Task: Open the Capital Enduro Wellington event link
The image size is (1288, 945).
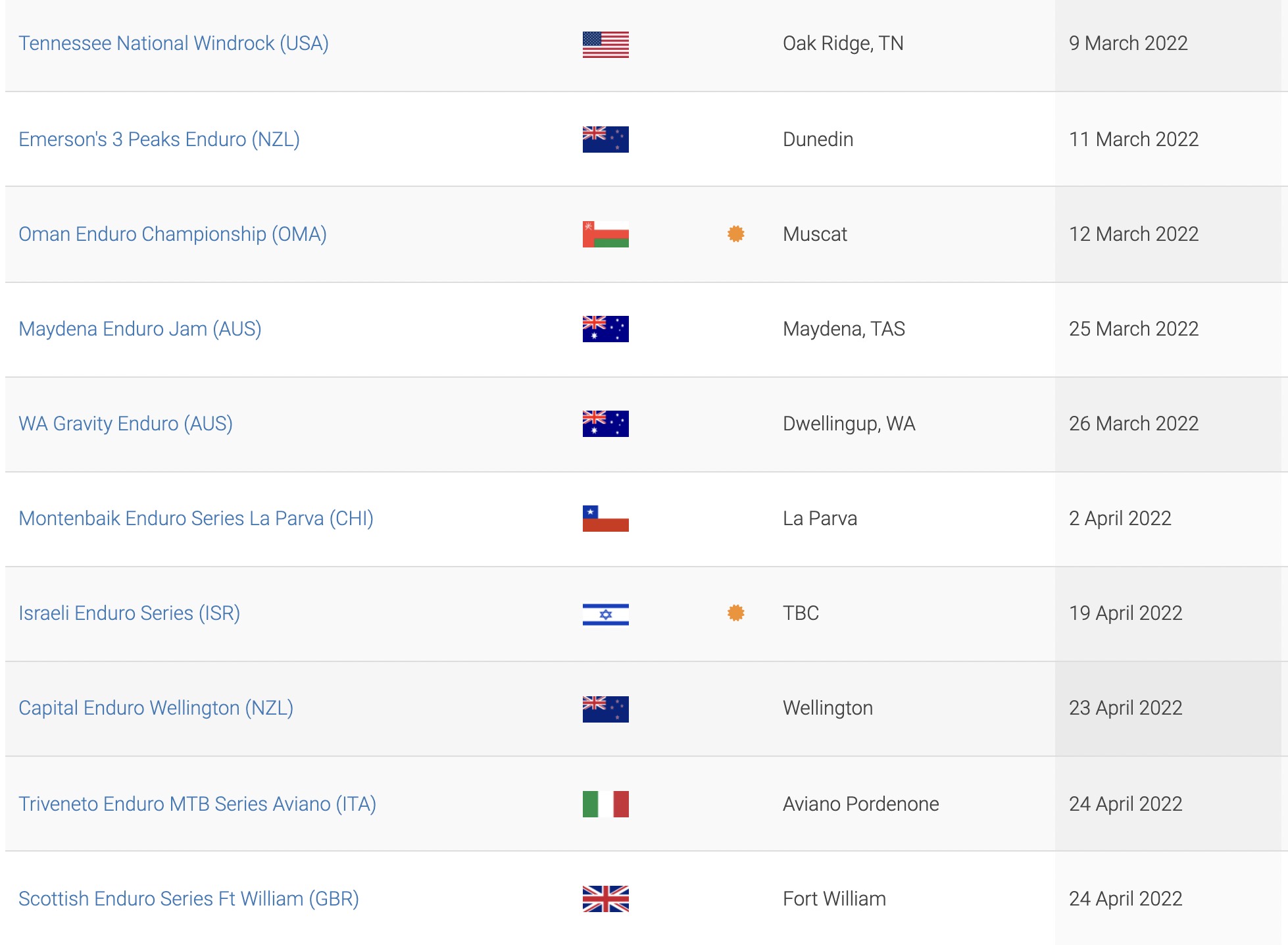Action: 156,708
